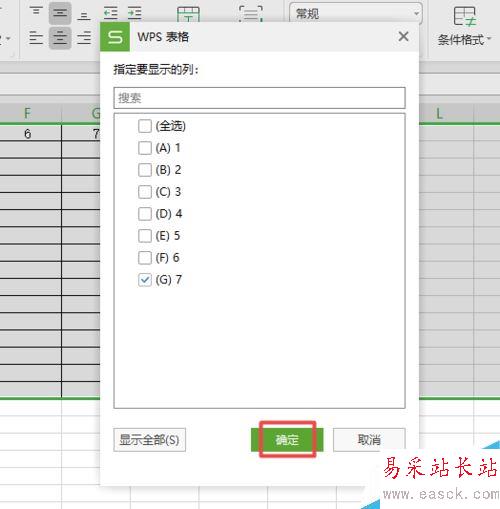Check the (D) 4 column checkbox
500x509 pixels.
(x=145, y=214)
